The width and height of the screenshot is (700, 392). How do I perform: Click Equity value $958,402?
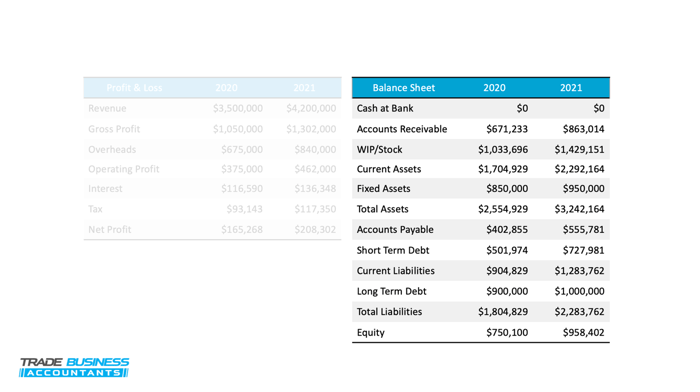tap(583, 333)
